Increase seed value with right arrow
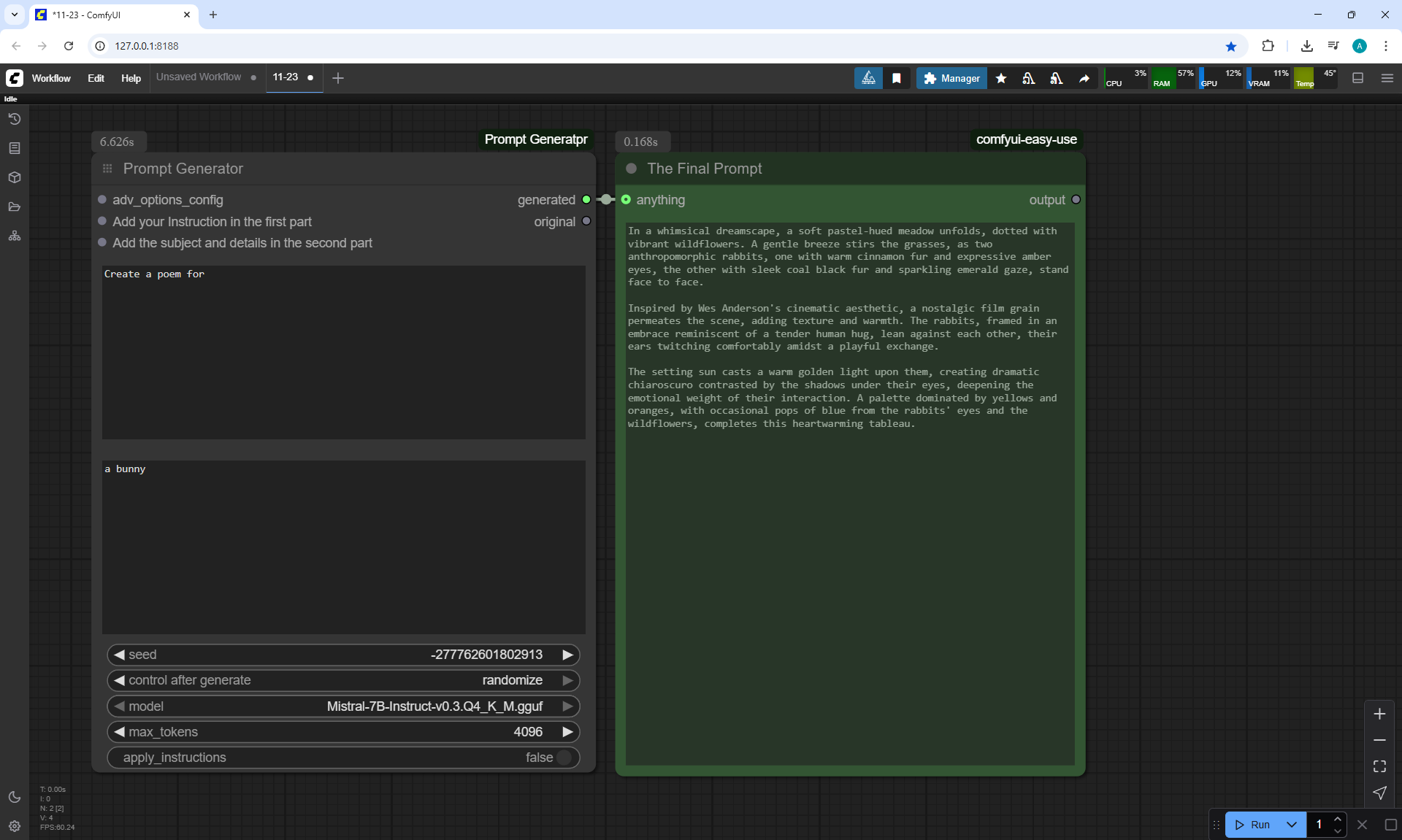This screenshot has height=840, width=1402. pos(567,655)
